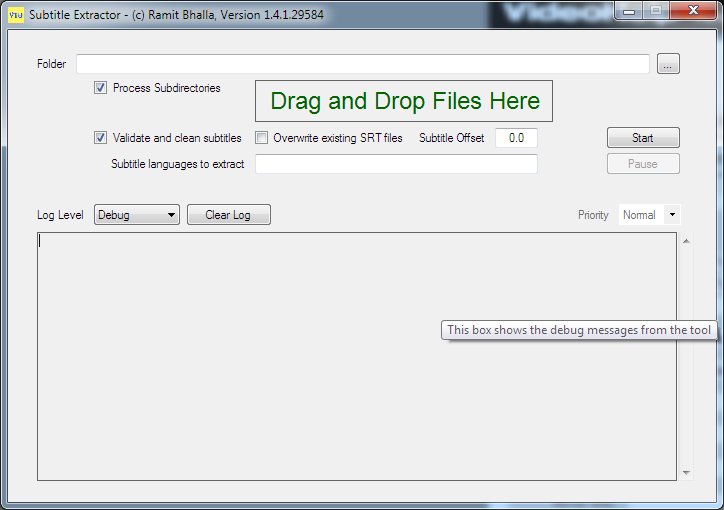Click the Drag and Drop Files Here area
The width and height of the screenshot is (724, 510).
[x=404, y=101]
